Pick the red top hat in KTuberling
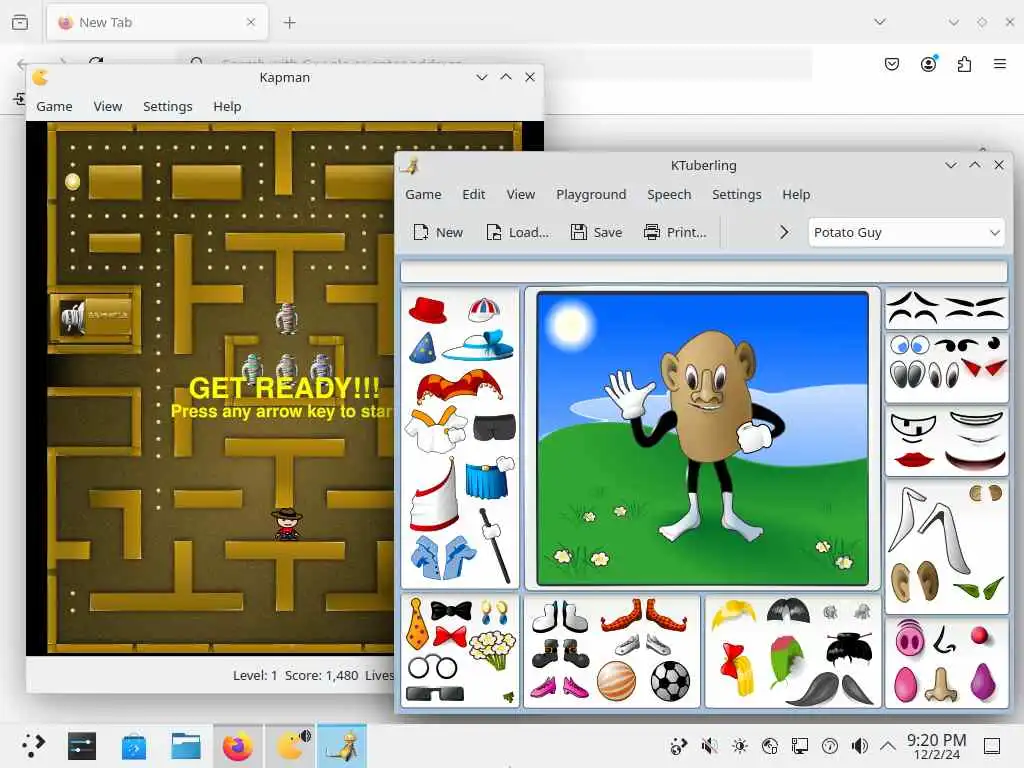 click(428, 310)
